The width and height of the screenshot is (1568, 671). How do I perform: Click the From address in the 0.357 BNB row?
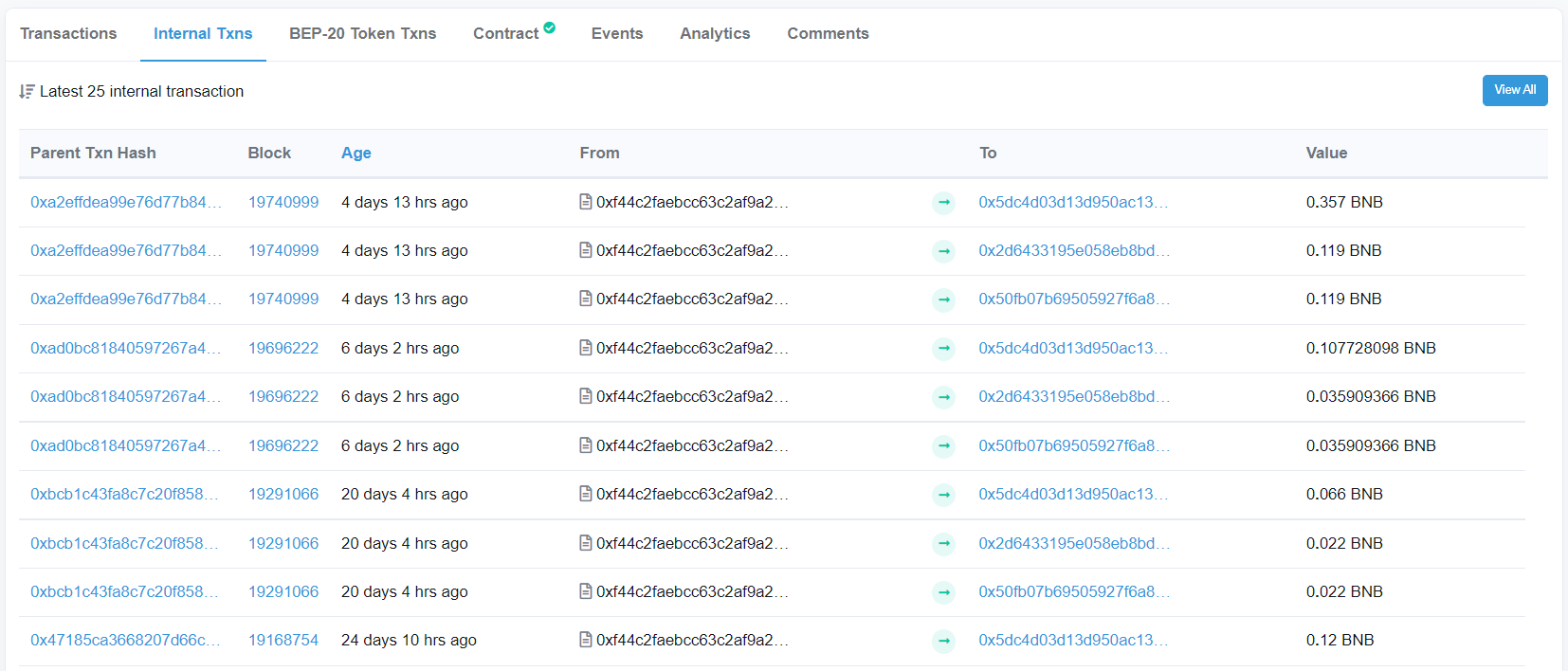[692, 202]
